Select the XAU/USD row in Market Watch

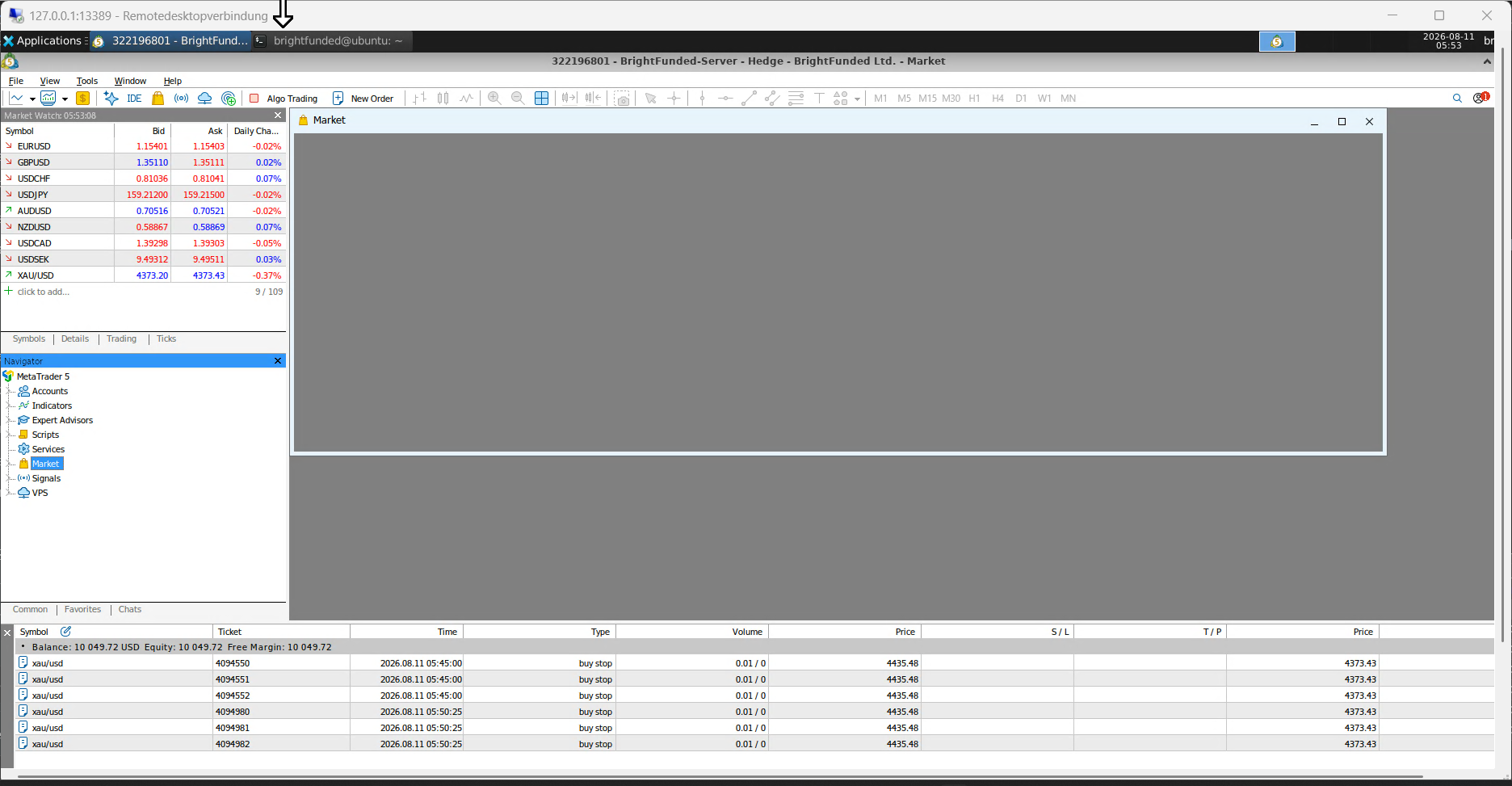(x=143, y=275)
